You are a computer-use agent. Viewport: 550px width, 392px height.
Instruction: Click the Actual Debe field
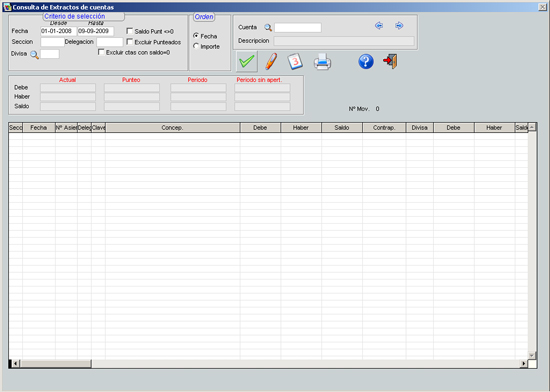[x=68, y=87]
